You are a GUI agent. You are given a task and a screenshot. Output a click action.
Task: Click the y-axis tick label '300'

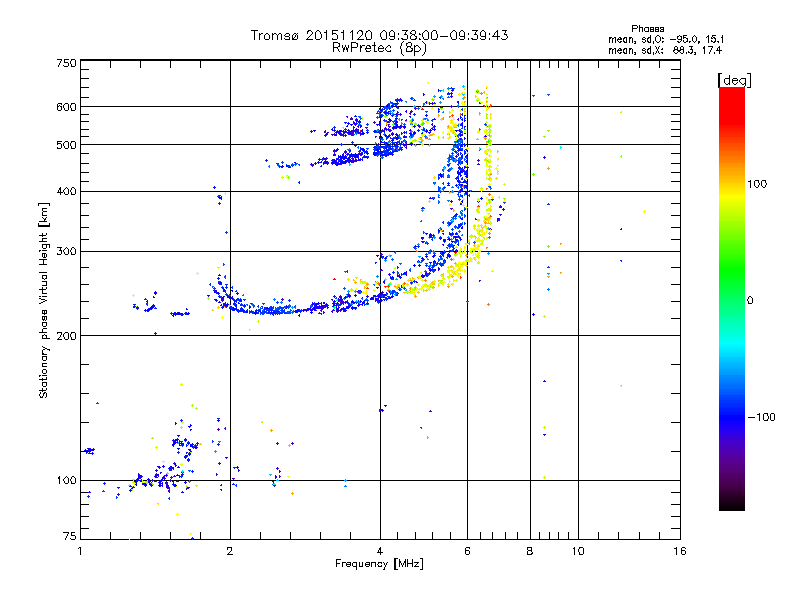[66, 252]
